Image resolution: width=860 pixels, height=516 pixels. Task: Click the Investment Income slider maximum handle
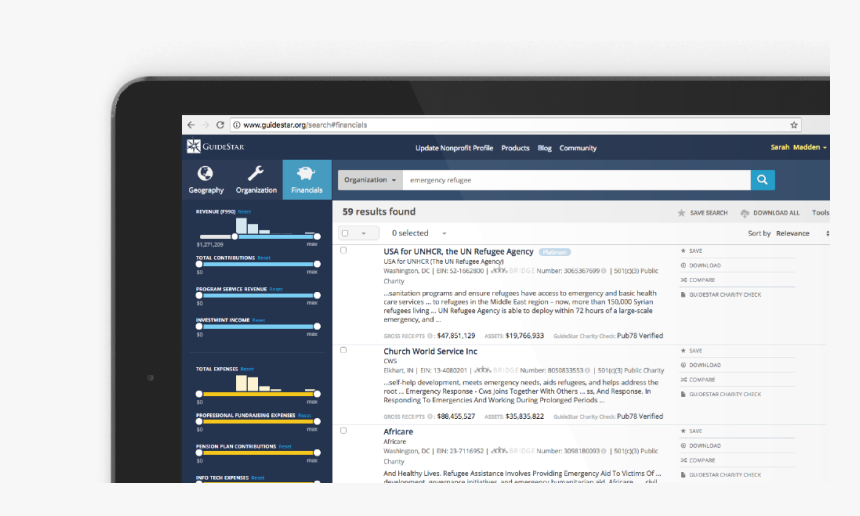click(317, 326)
